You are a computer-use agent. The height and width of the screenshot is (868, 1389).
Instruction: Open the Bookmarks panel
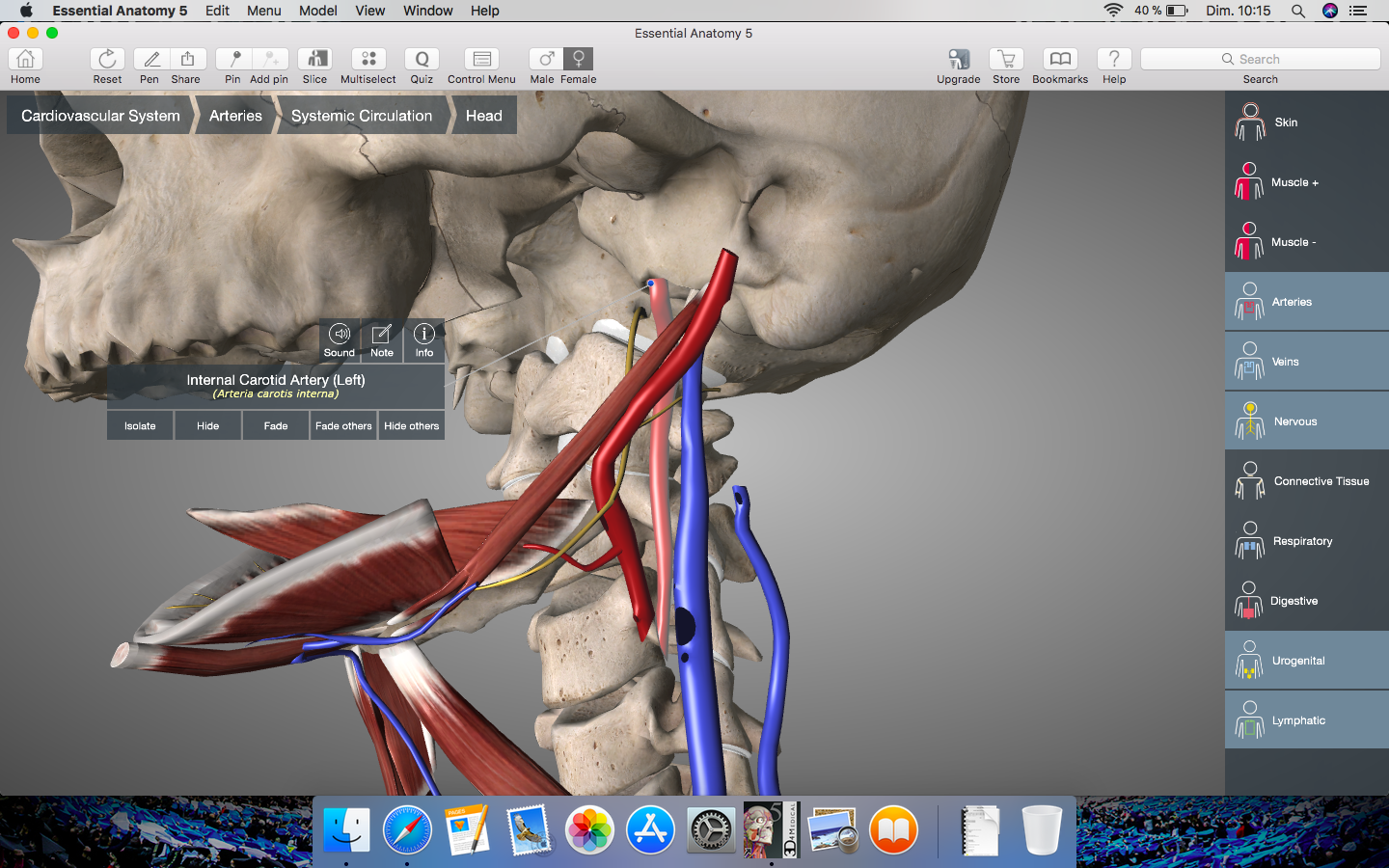coord(1059,60)
